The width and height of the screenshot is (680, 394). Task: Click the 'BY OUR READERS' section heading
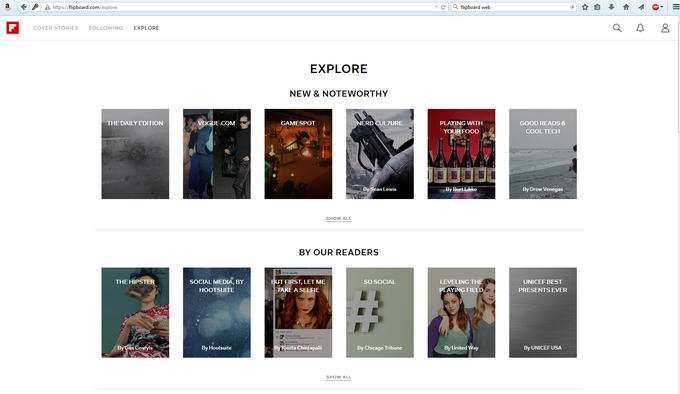(339, 252)
